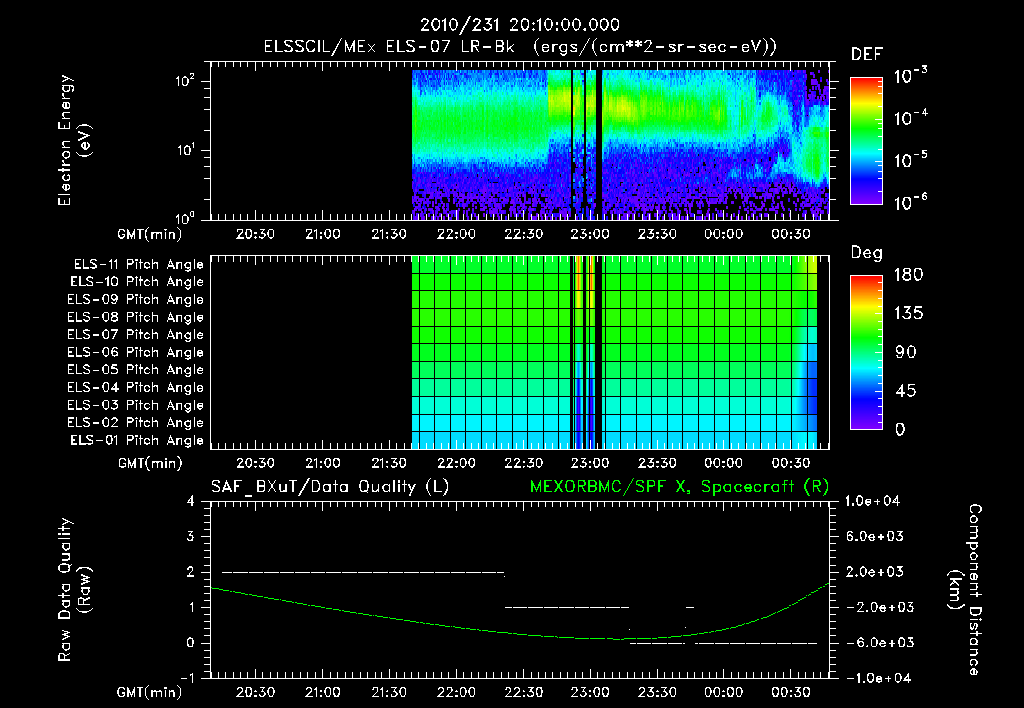Click the SAF_BXuT/Data Quality (L) legend
The height and width of the screenshot is (708, 1024).
(x=330, y=487)
